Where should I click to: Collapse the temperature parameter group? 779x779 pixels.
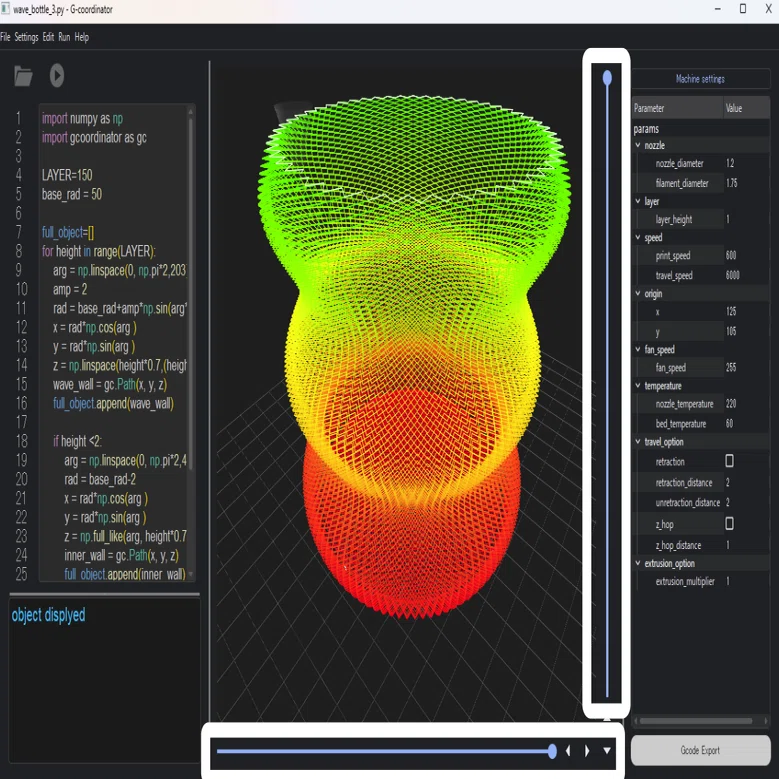tap(638, 386)
